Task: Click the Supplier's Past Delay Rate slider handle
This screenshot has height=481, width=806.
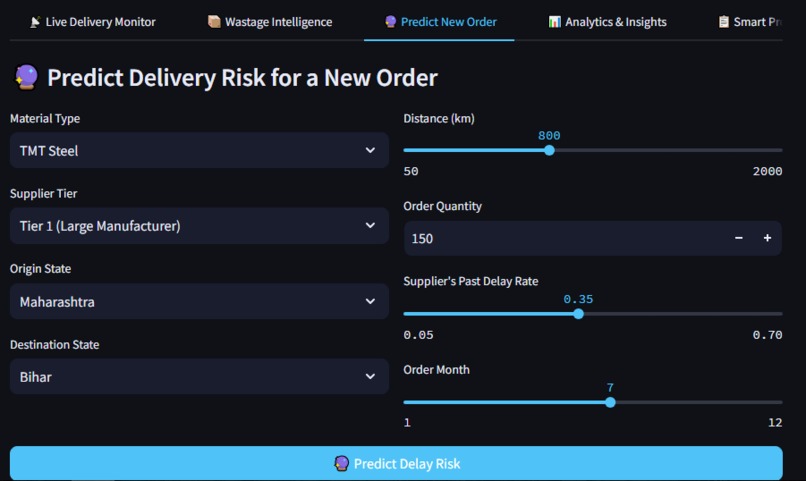Action: coord(578,313)
